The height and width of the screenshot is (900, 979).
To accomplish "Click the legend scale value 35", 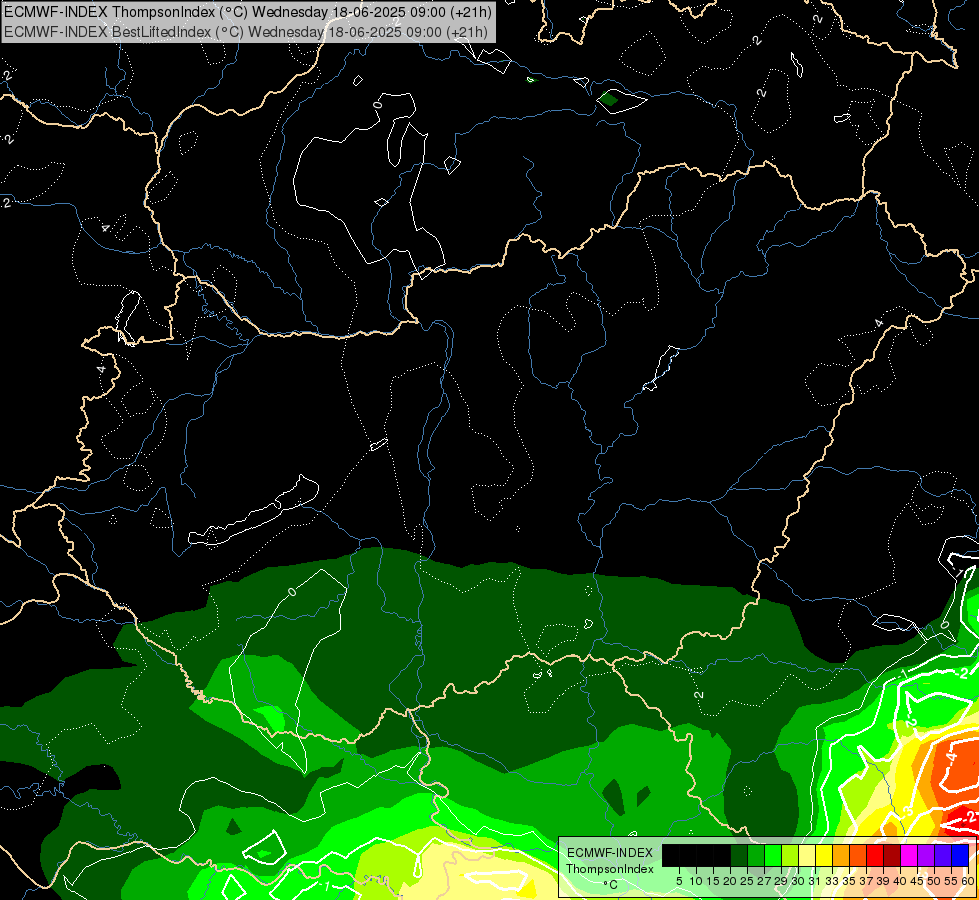I will pos(850,881).
